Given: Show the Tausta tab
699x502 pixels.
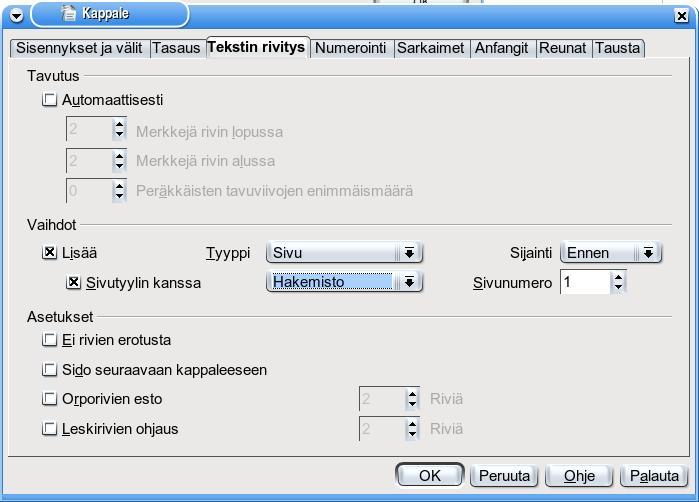Looking at the screenshot, I should pos(617,48).
